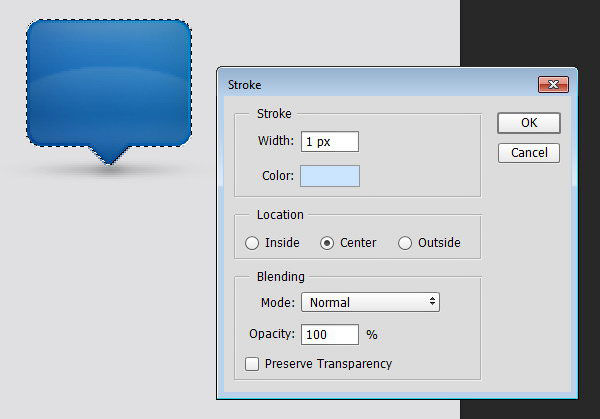Confirm the stroke with the OK button
600x419 pixels.
click(x=529, y=123)
